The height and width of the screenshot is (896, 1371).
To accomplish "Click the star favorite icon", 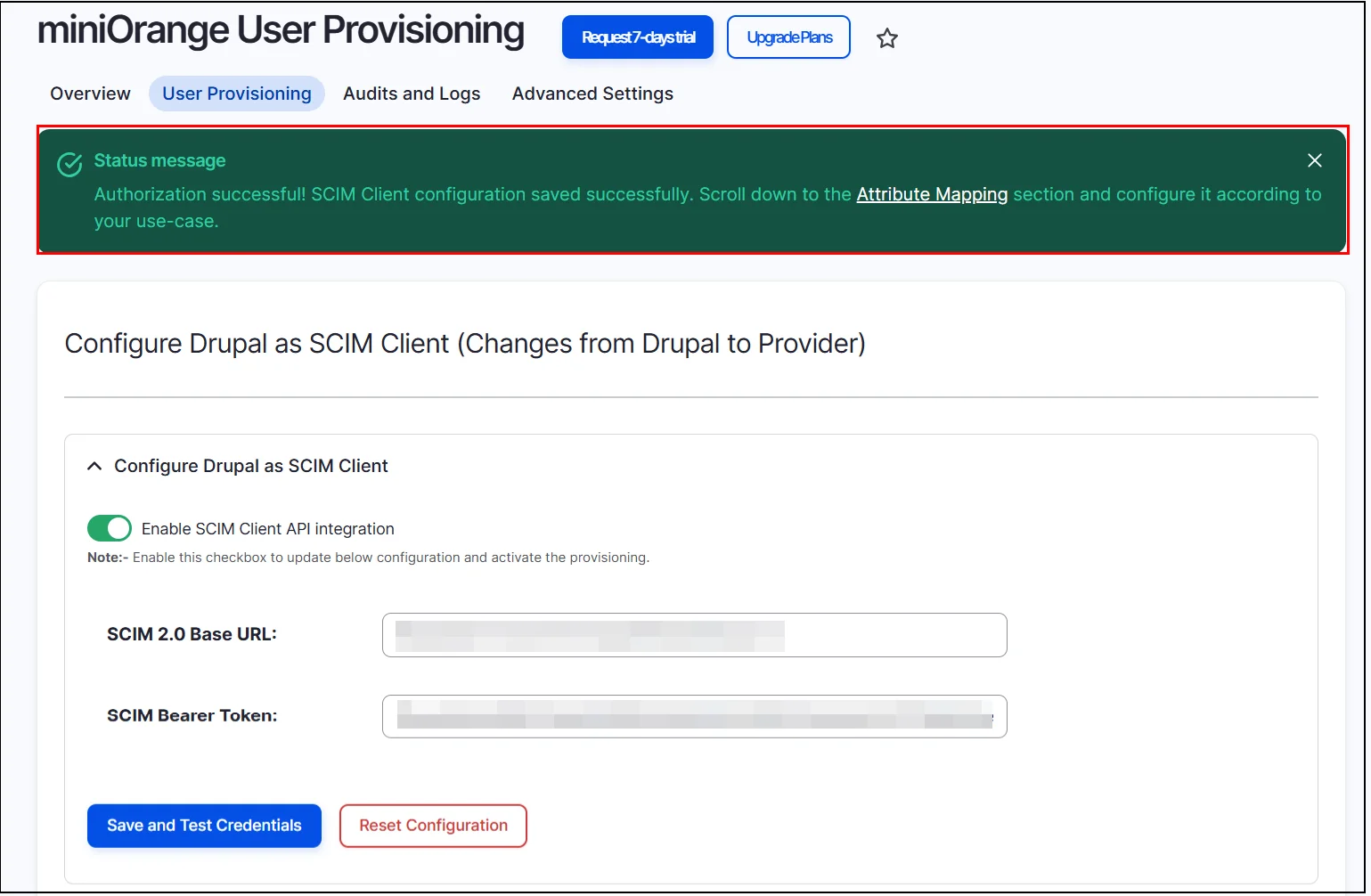I will [x=886, y=38].
